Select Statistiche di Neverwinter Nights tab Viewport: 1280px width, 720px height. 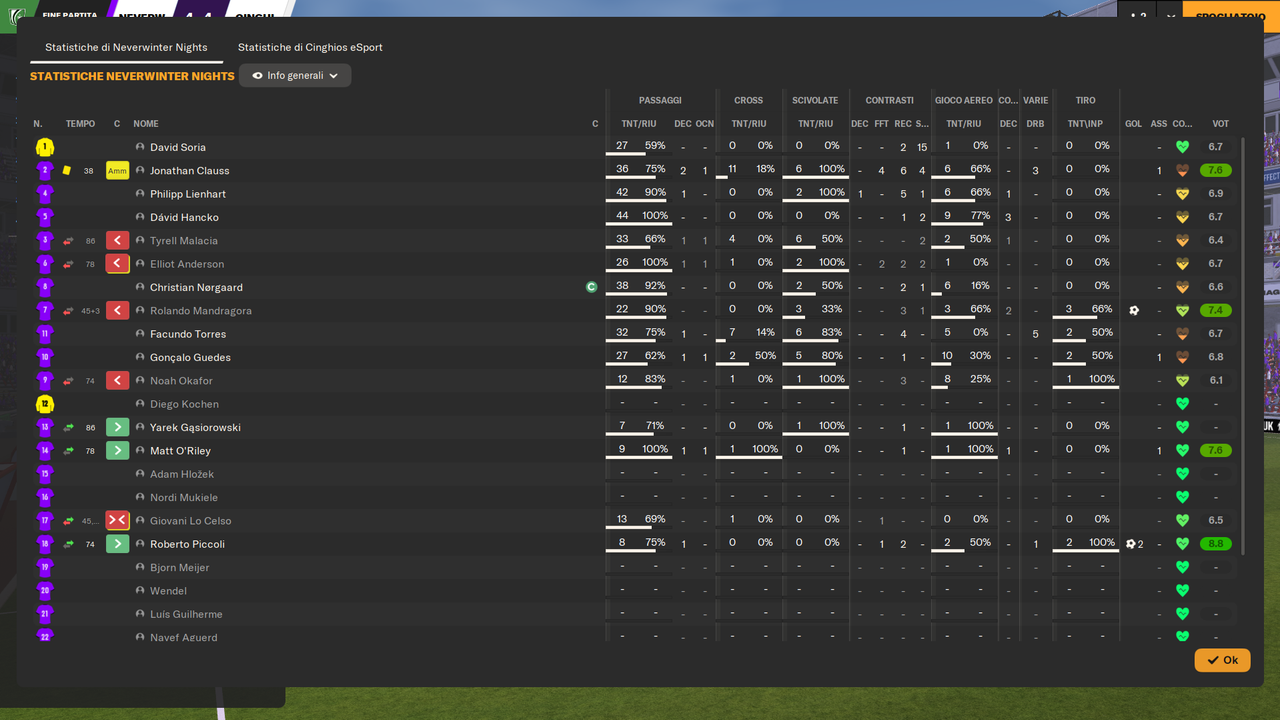pos(126,47)
